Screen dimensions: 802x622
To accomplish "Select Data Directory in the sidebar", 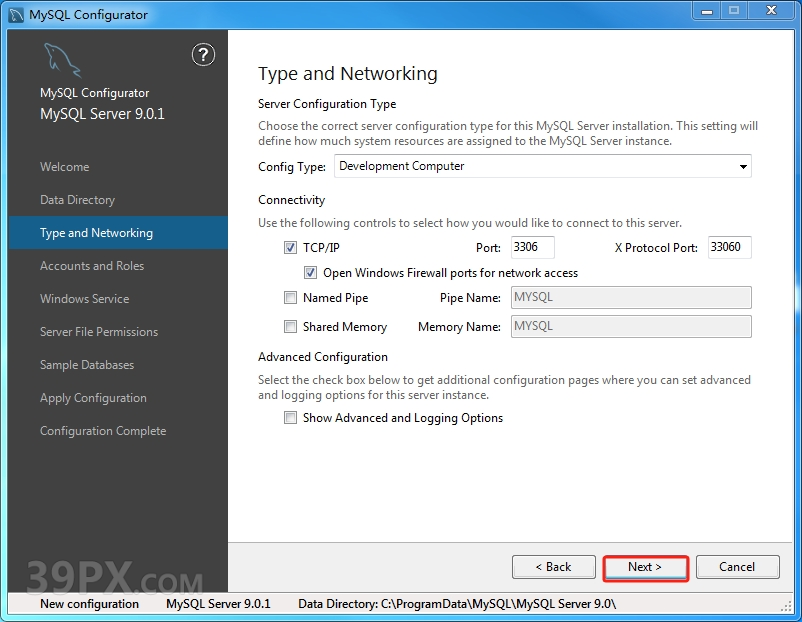I will pyautogui.click(x=77, y=200).
